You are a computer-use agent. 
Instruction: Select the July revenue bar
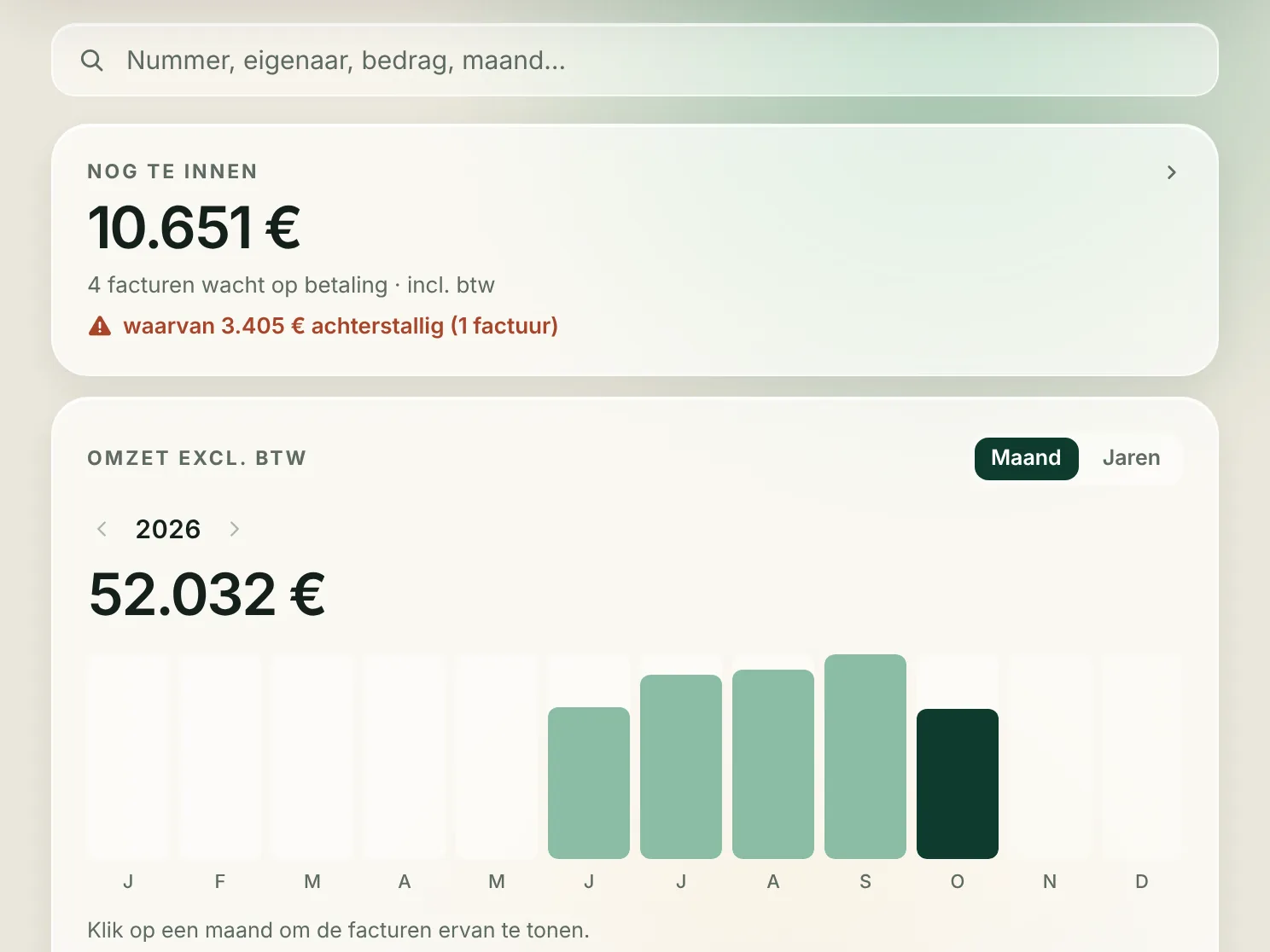coord(681,766)
